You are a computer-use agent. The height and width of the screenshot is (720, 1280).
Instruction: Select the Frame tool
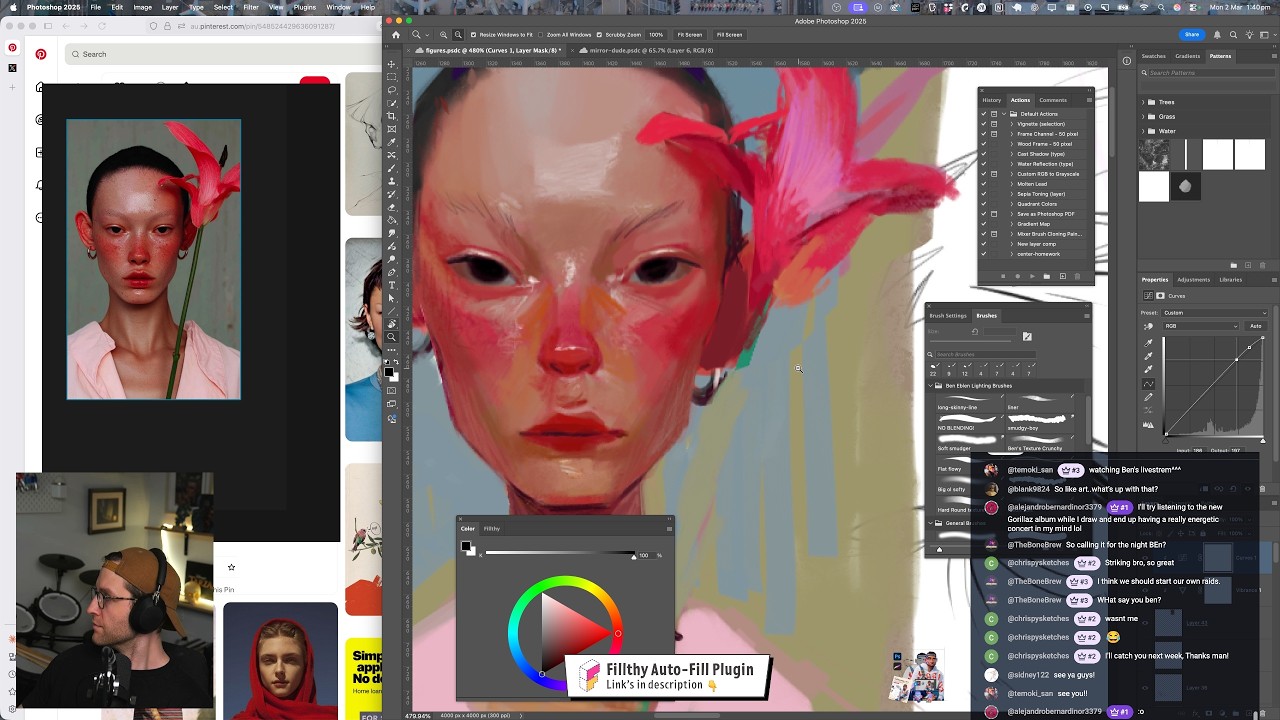click(392, 129)
